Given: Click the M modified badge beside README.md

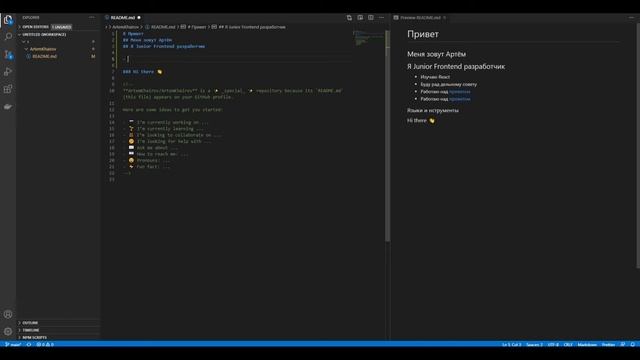Looking at the screenshot, I should click(x=93, y=56).
